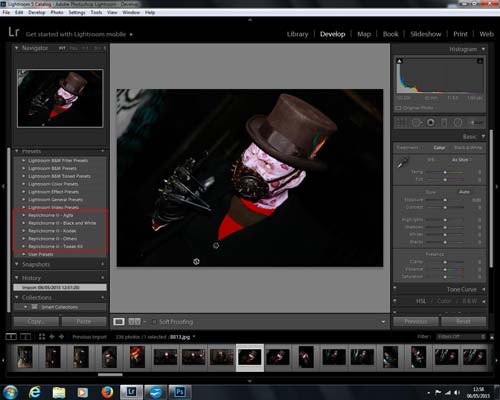
Task: Go back using the filmstrip left arrow
Action: click(52, 337)
